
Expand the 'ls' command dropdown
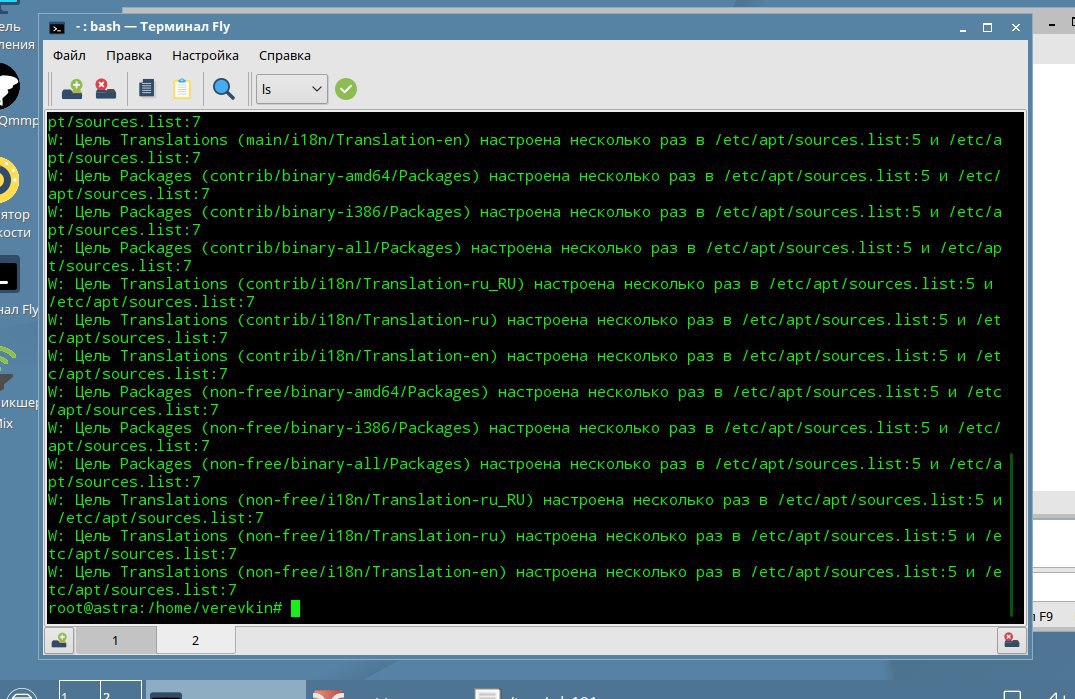pos(291,89)
